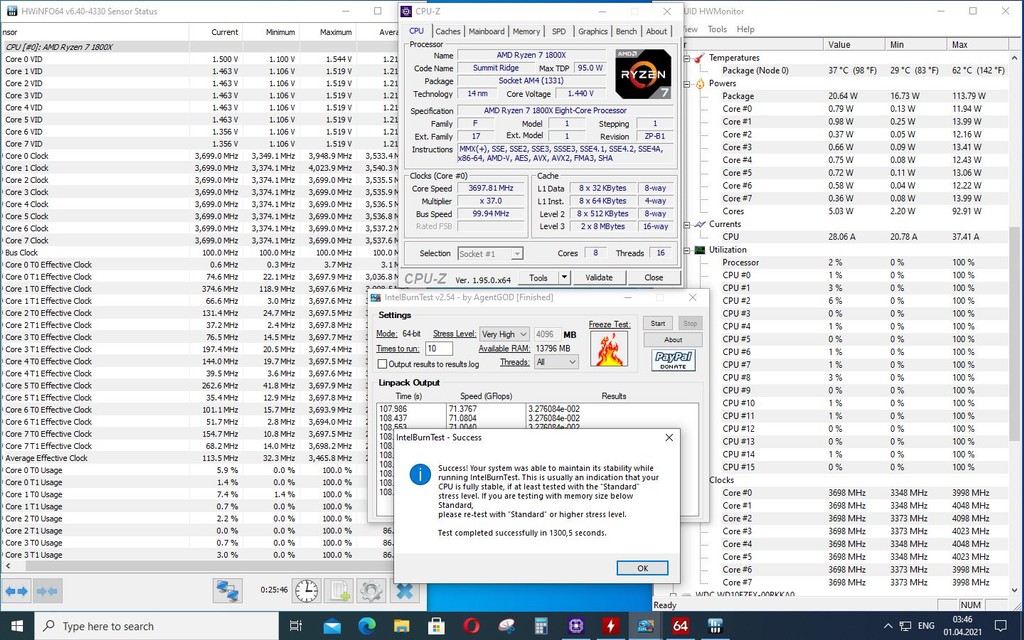Reset sensor timer with clock icon
Viewport: 1024px width, 640px height.
pyautogui.click(x=306, y=590)
